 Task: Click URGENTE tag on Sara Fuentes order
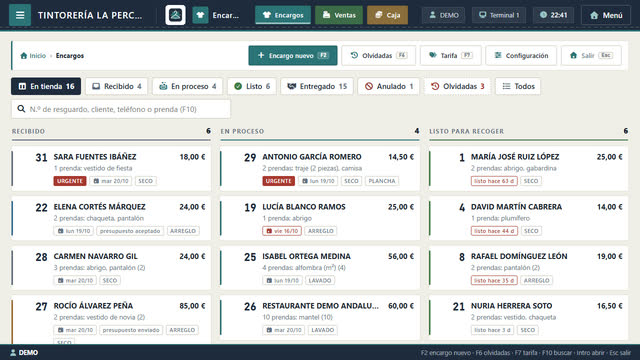(x=70, y=181)
